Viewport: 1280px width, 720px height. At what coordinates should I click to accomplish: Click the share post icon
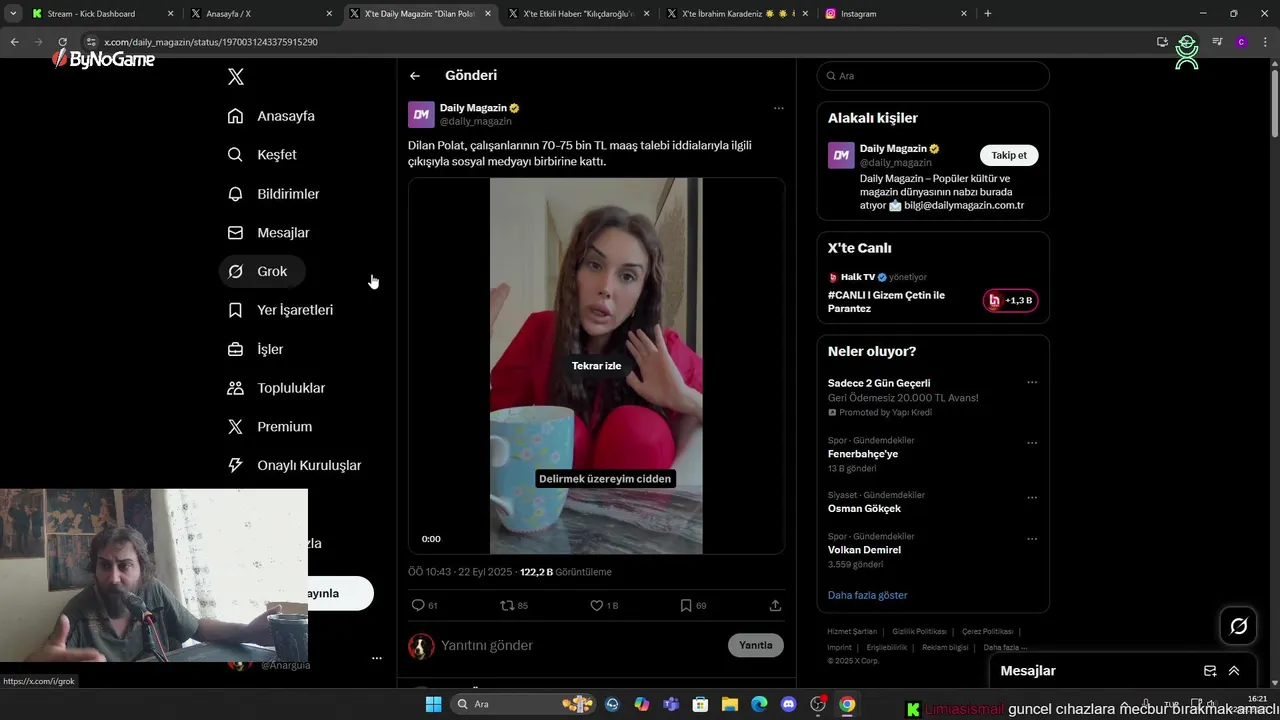click(x=775, y=605)
